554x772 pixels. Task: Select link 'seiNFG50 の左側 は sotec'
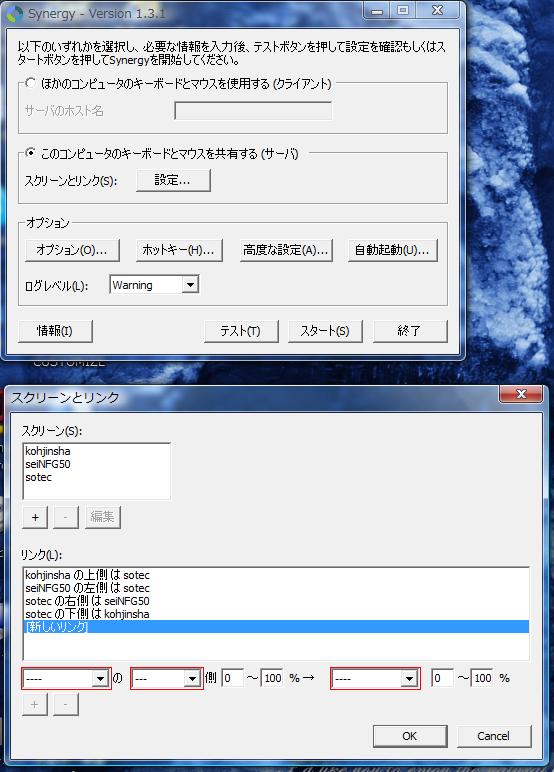(276, 588)
